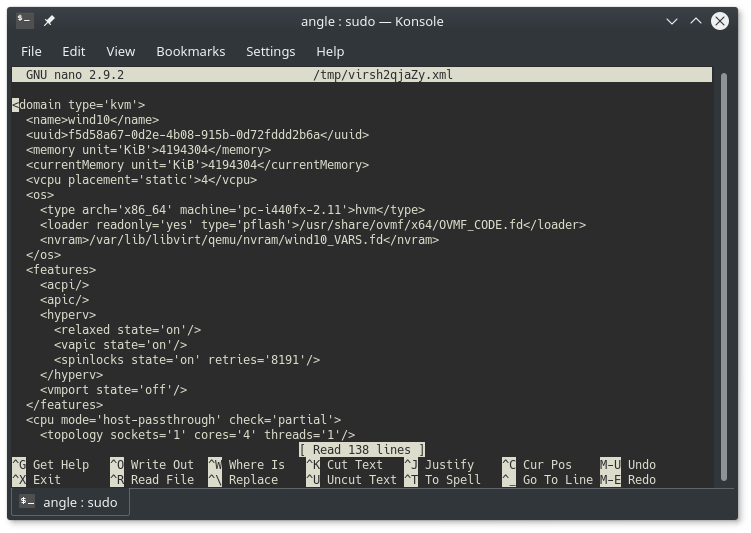Open the Konsole window menu icon
The width and height of the screenshot is (751, 533).
25,21
